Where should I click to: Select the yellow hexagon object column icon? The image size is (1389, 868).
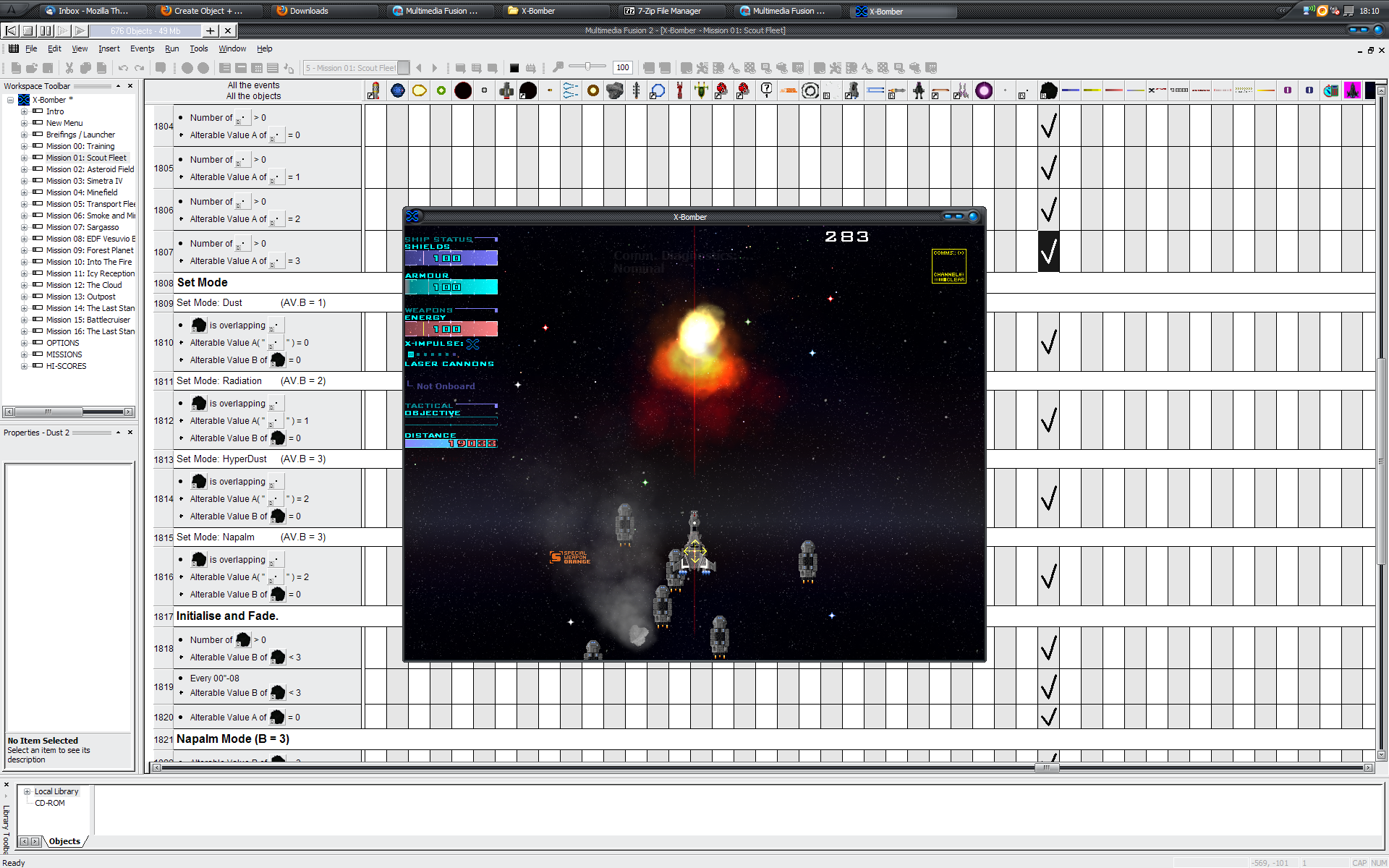pyautogui.click(x=419, y=90)
